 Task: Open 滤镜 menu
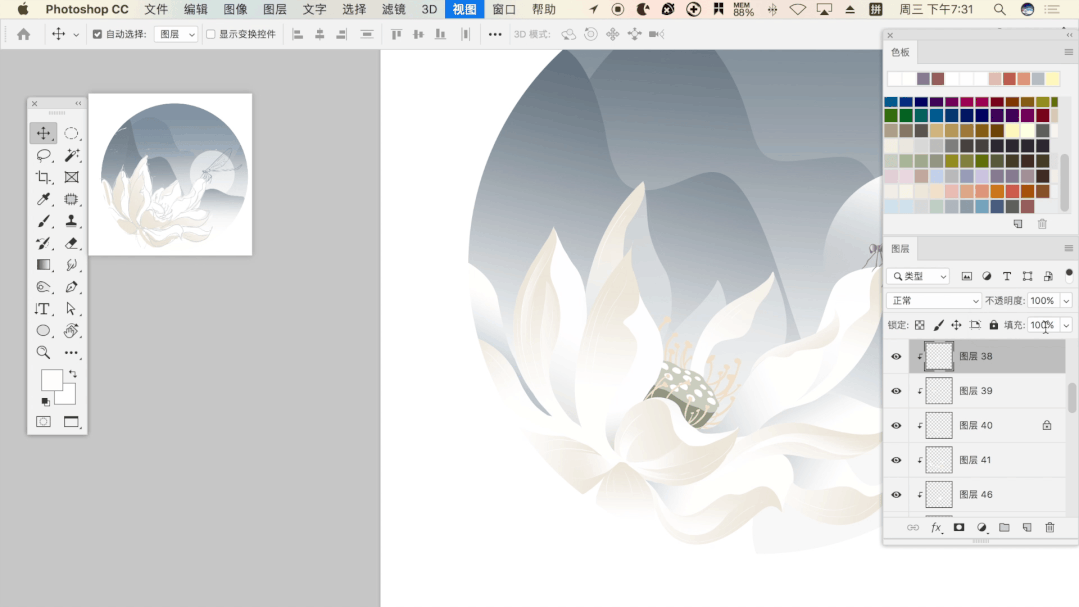394,9
